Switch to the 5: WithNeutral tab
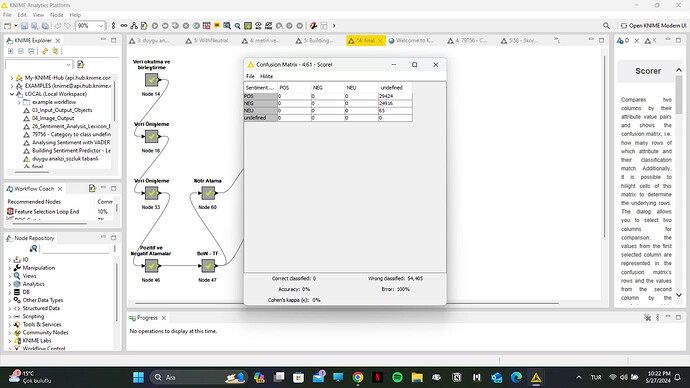 (207, 40)
